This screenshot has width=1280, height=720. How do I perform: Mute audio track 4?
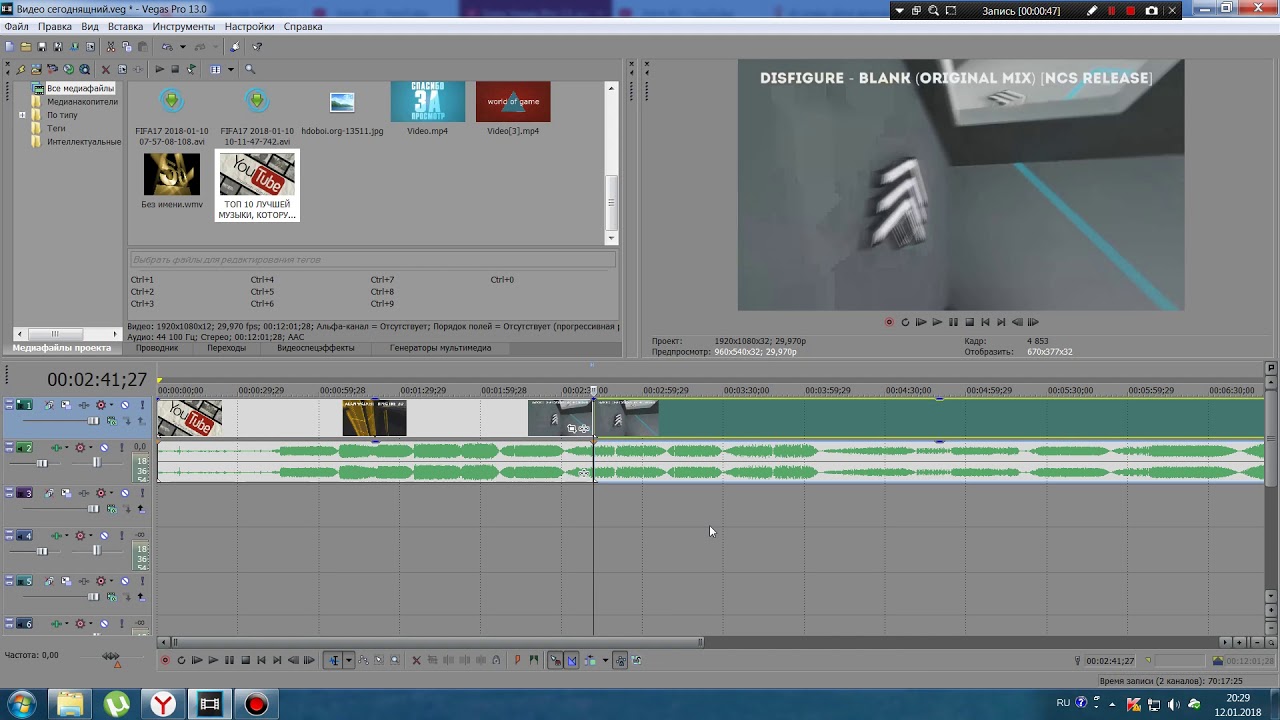tap(104, 536)
